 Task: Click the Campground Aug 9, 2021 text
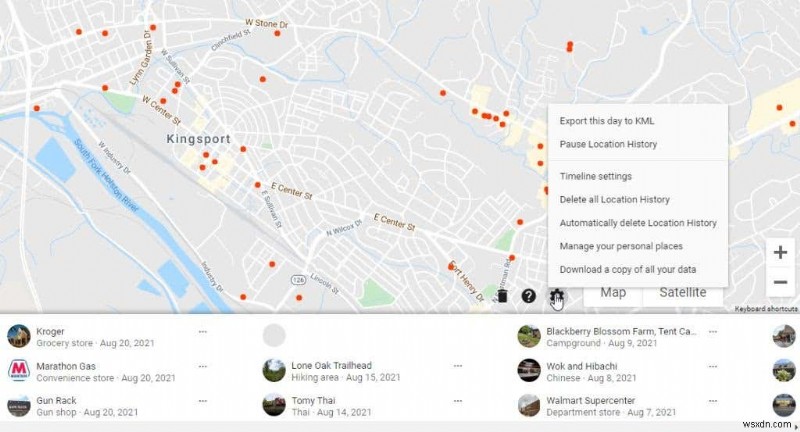pos(602,343)
